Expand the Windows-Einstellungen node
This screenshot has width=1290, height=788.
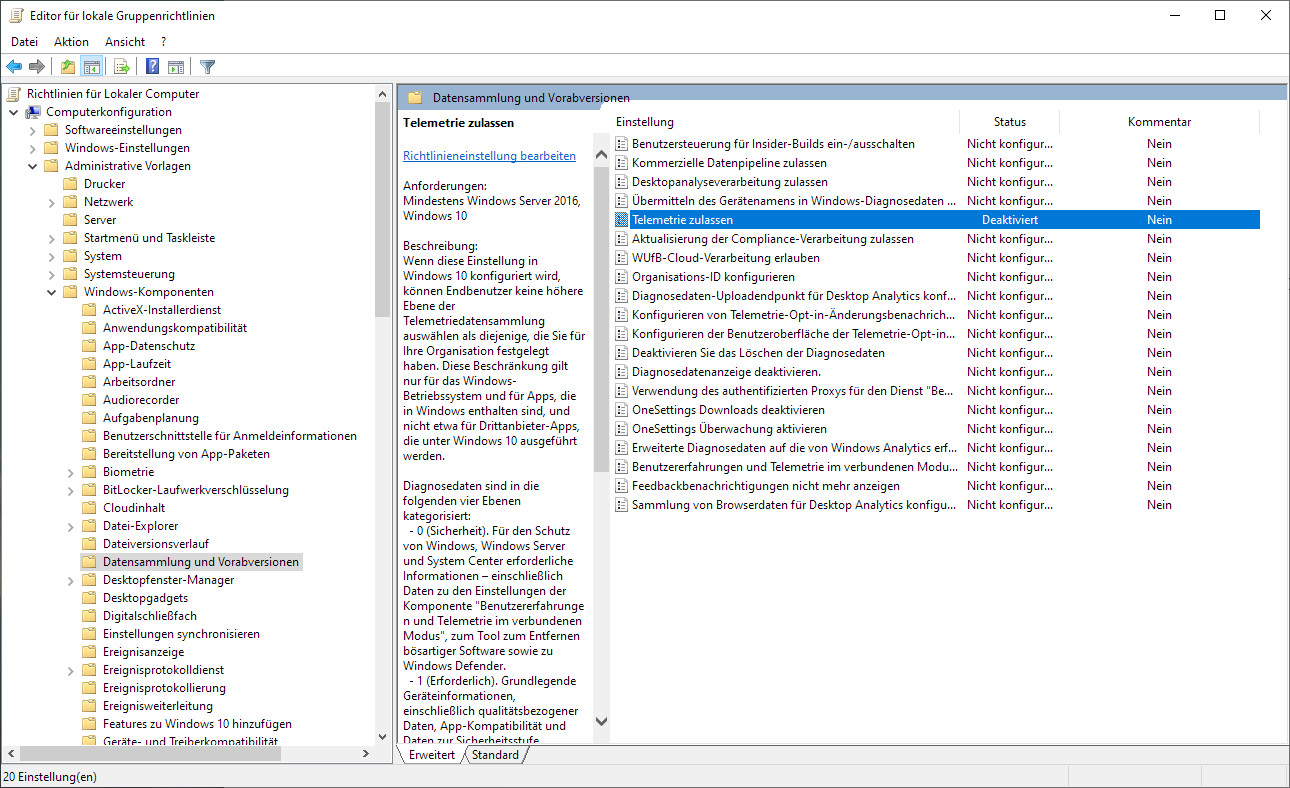(32, 148)
